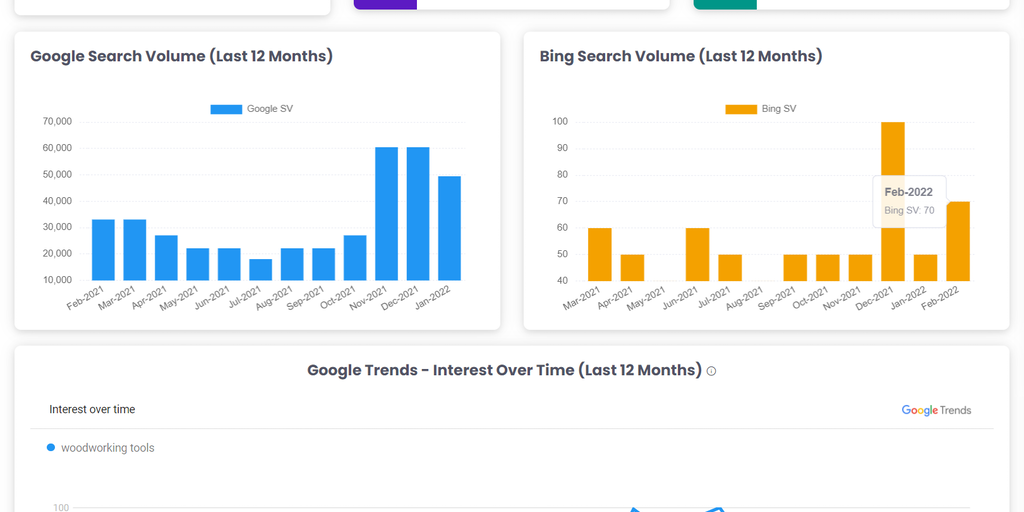Click the blue dot next to woodworking tools
The width and height of the screenshot is (1024, 512).
tap(51, 448)
